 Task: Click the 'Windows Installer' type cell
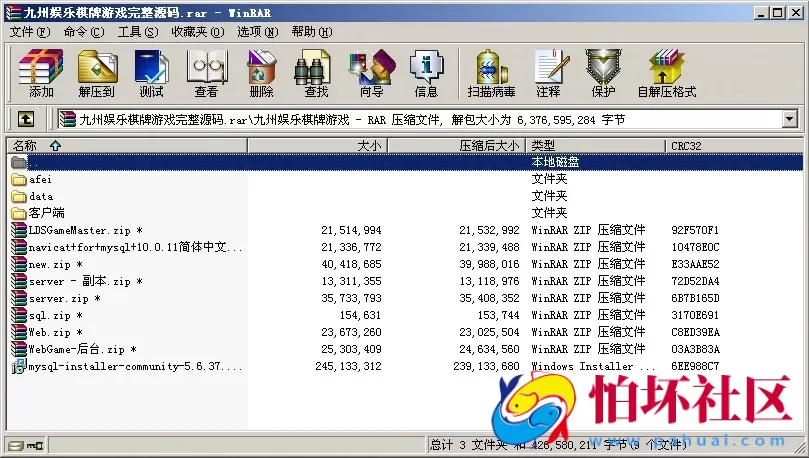(593, 366)
